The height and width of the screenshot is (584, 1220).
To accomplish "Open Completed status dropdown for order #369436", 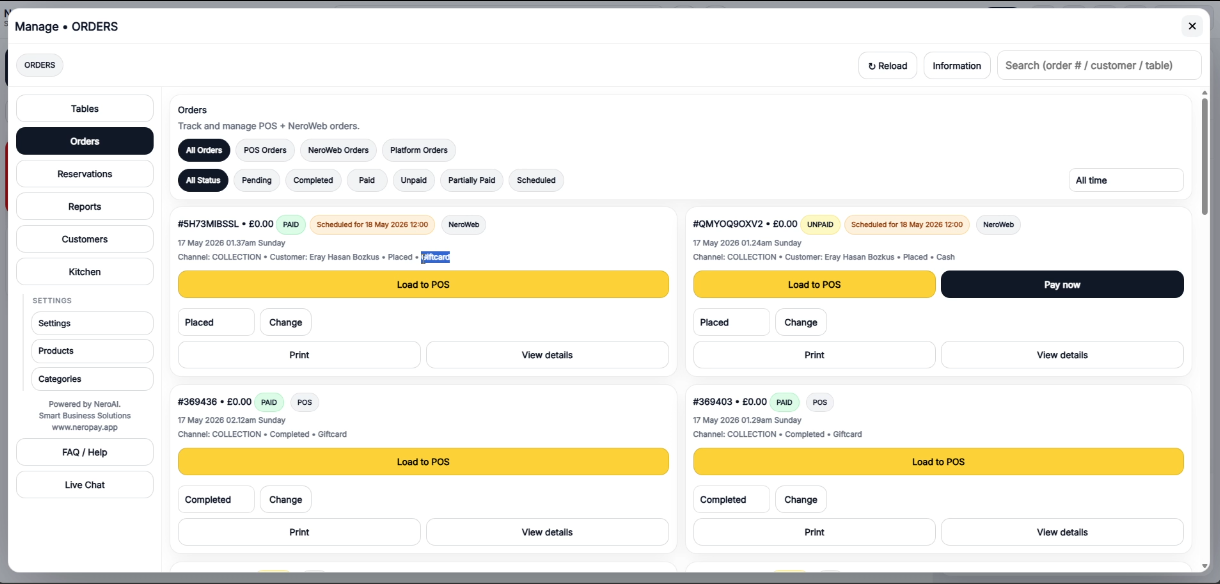I will (x=216, y=499).
